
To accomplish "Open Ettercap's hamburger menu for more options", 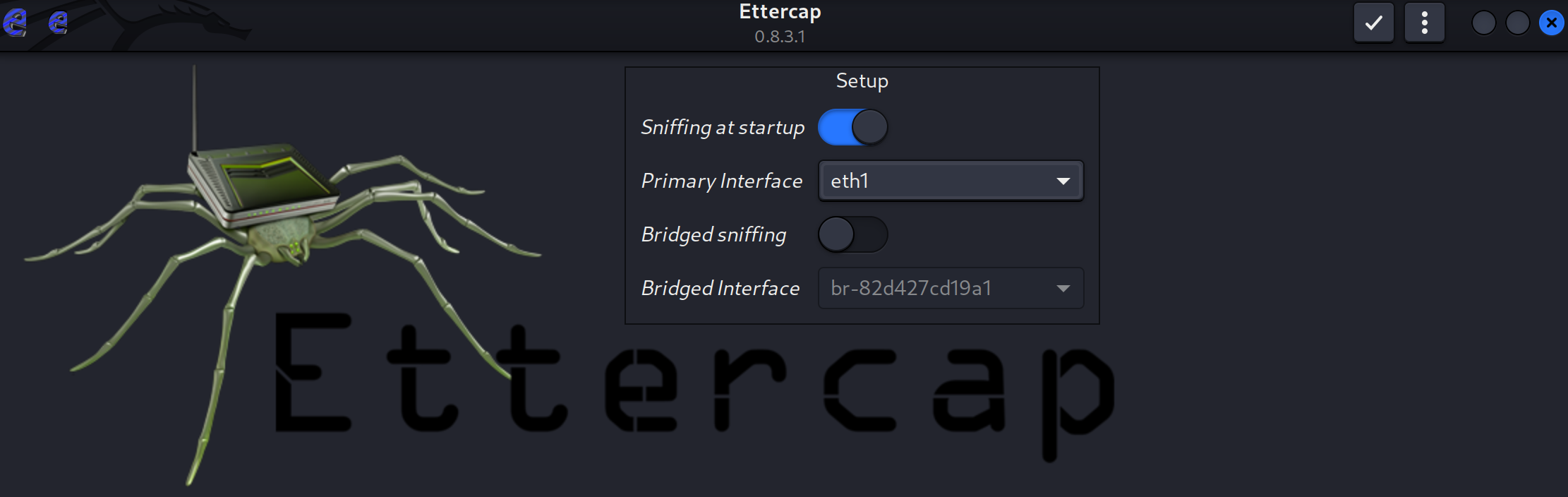I will (1424, 22).
